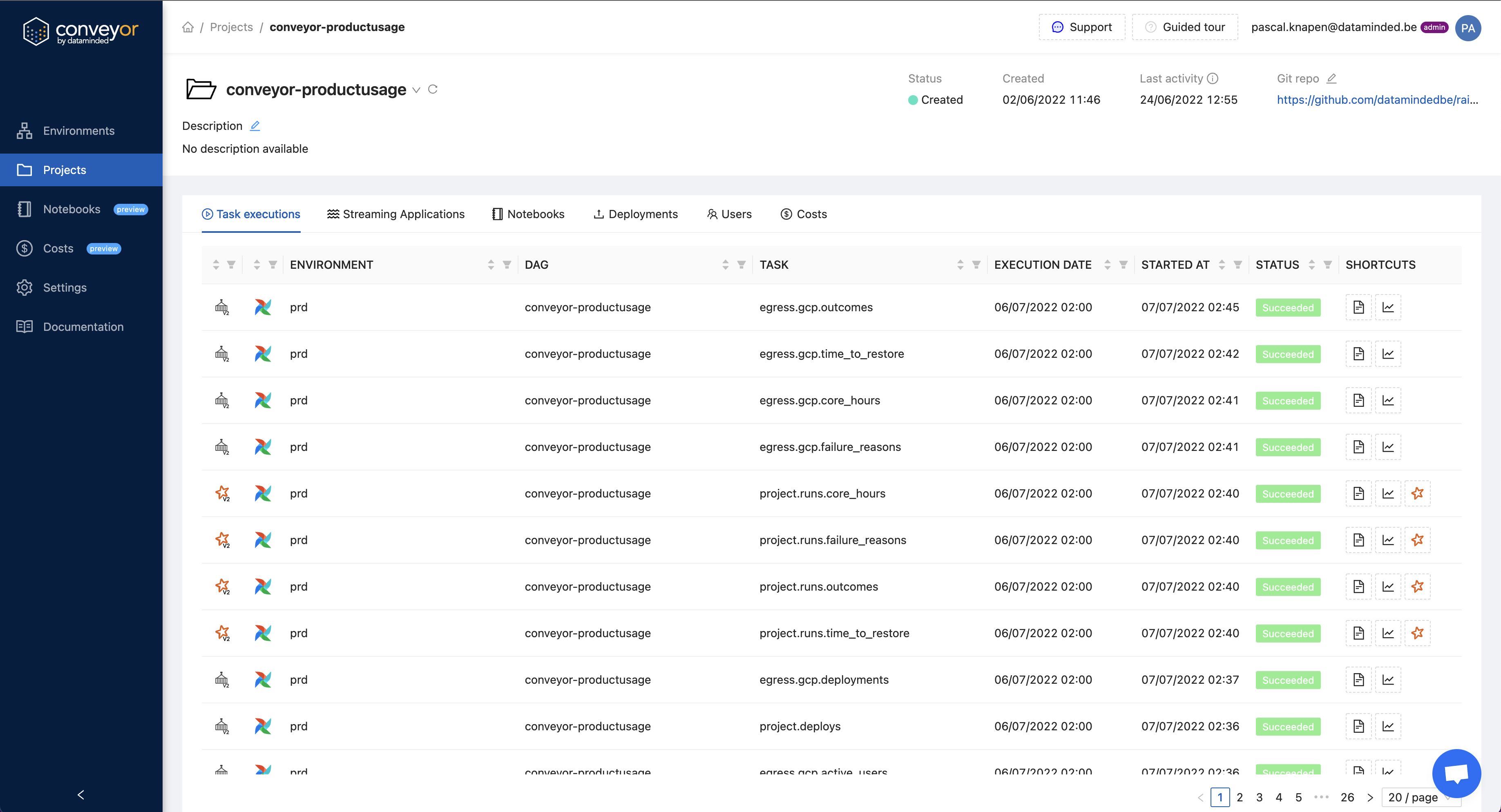
Task: Click Last activity info icon
Action: point(1213,79)
